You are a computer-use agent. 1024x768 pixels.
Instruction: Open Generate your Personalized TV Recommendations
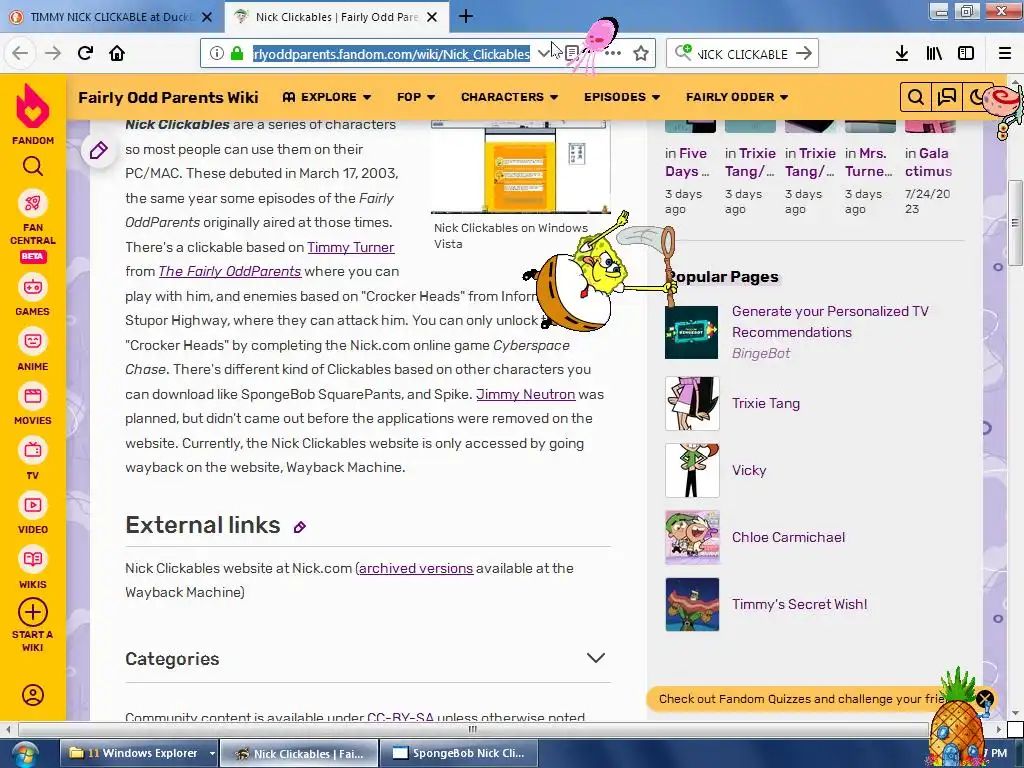[830, 322]
